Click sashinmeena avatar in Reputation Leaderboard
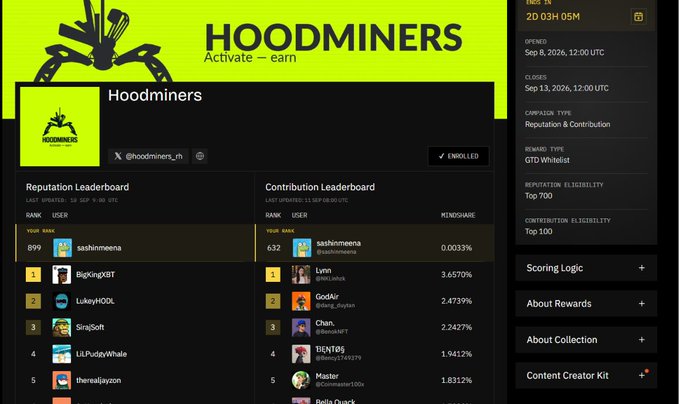Viewport: 679px width, 404px height. [x=62, y=248]
